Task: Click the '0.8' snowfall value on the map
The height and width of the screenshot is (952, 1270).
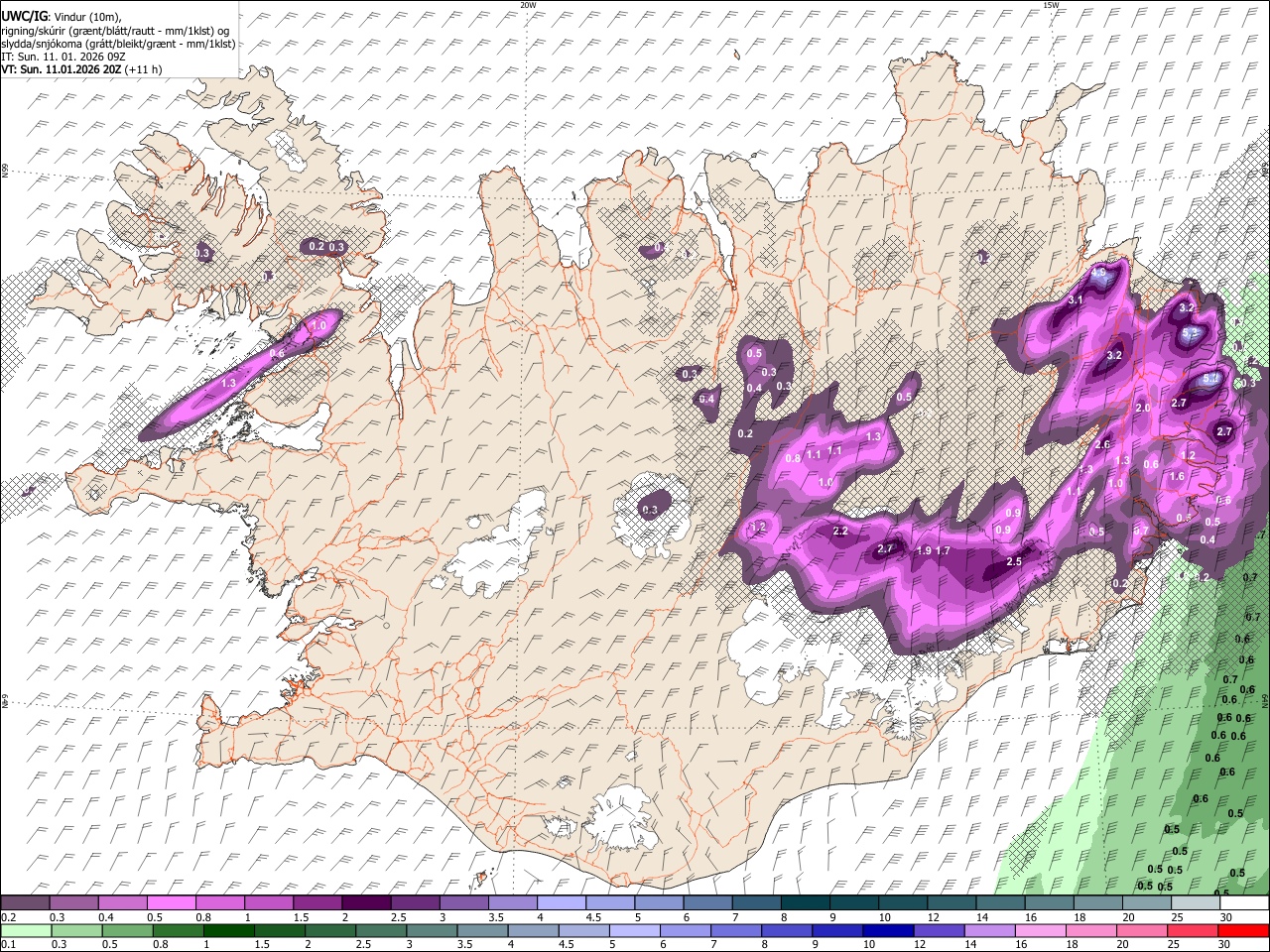Action: tap(793, 458)
